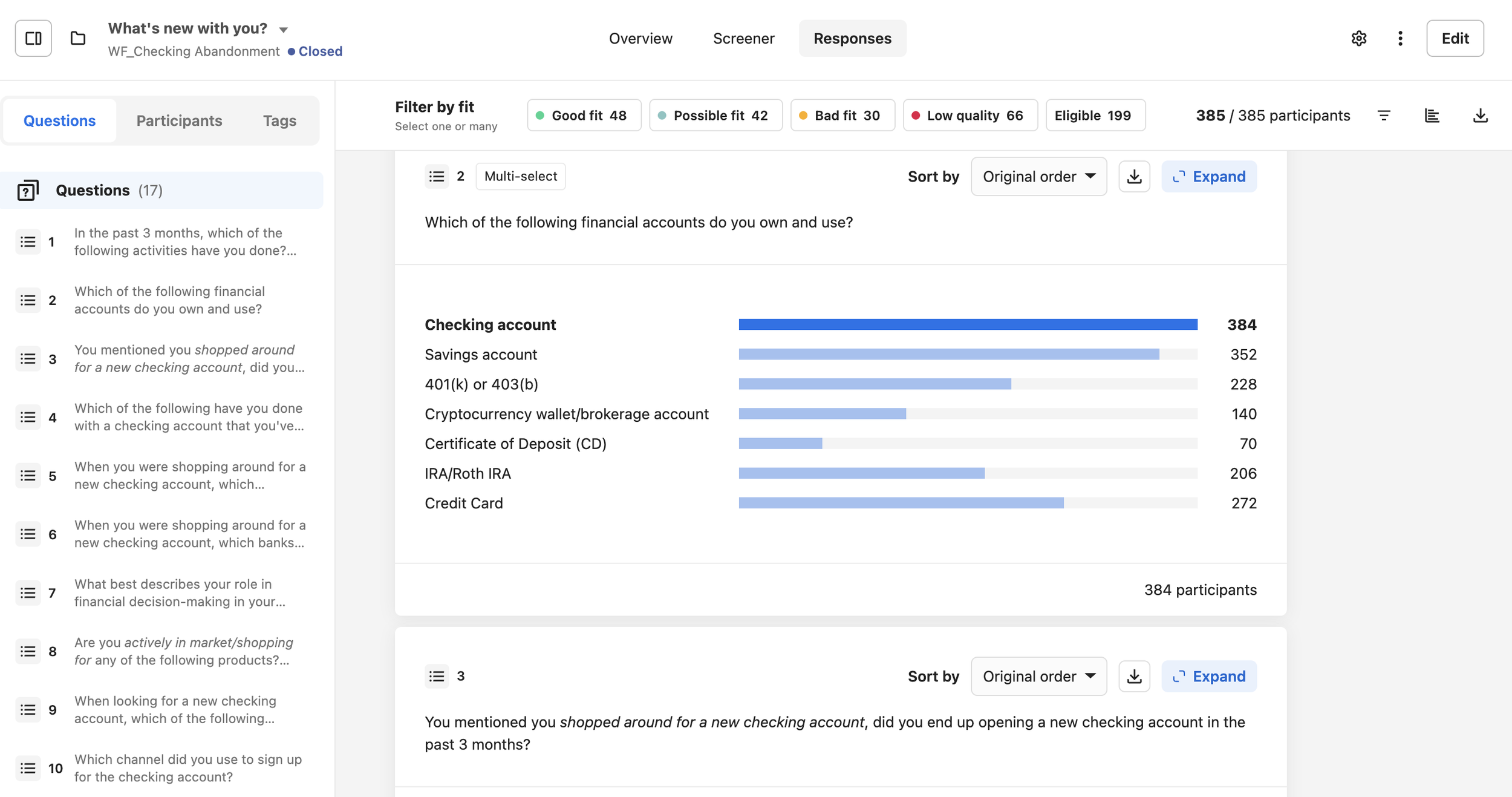Image resolution: width=1512 pixels, height=797 pixels.
Task: Click the folder icon in header
Action: point(78,38)
